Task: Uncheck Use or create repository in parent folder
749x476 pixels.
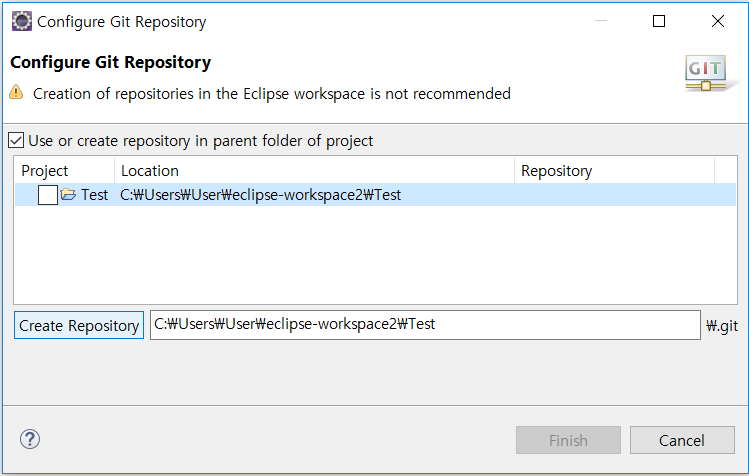Action: point(16,141)
